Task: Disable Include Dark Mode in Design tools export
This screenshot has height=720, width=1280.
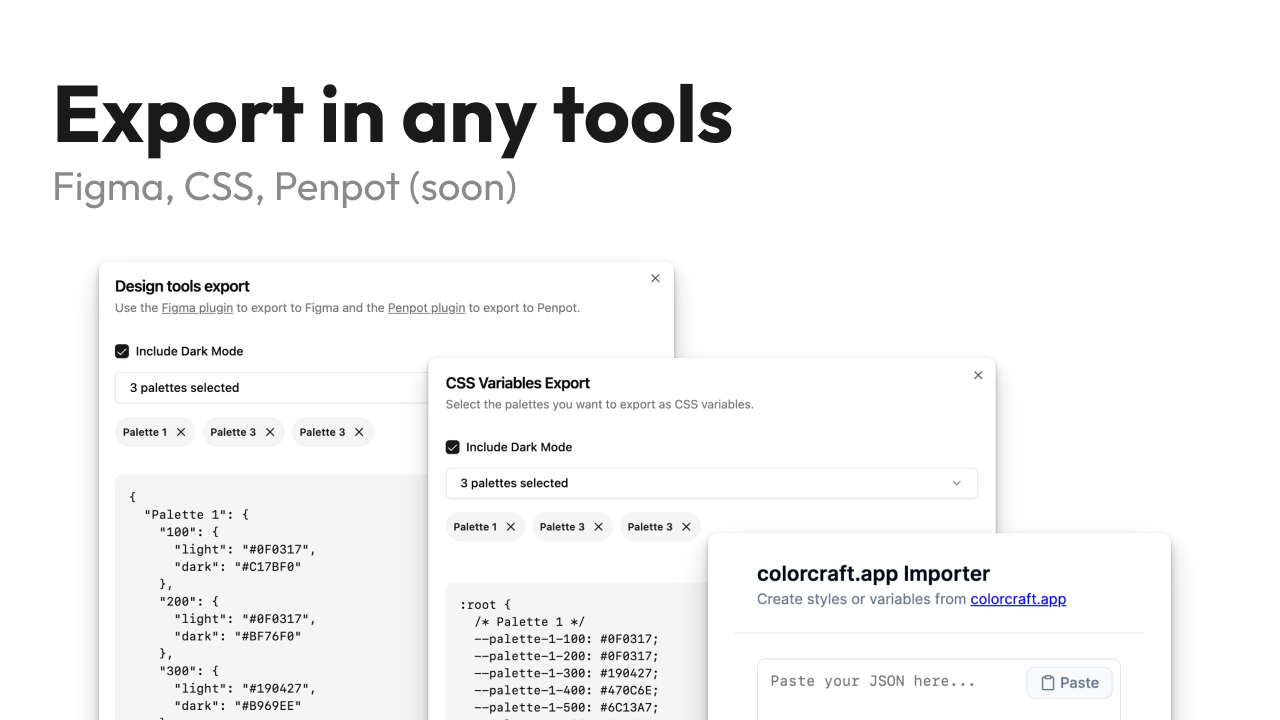Action: pos(121,351)
